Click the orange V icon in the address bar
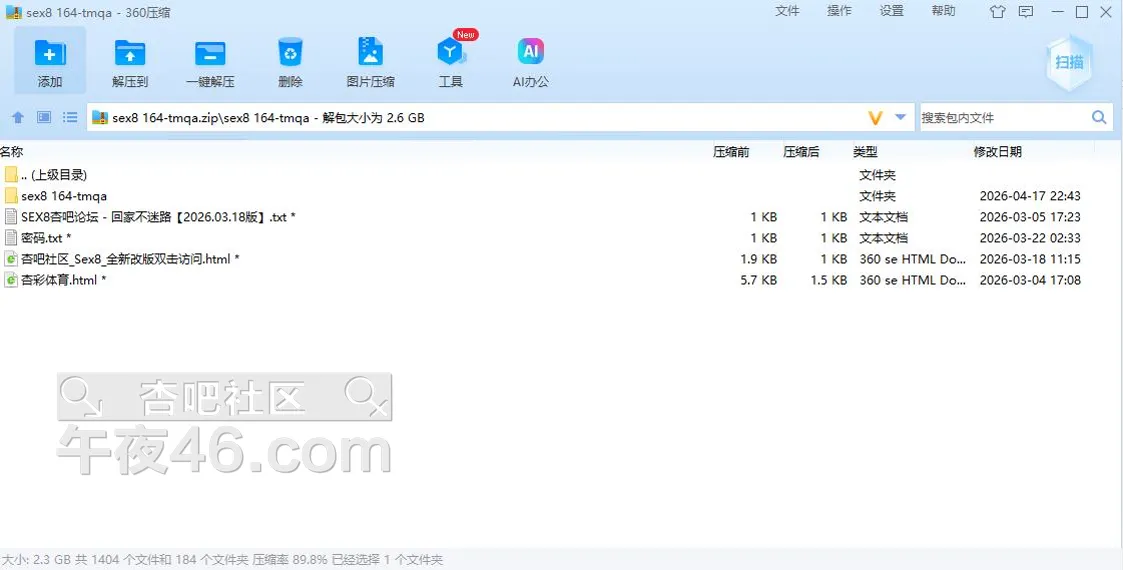The width and height of the screenshot is (1123, 570). tap(875, 118)
